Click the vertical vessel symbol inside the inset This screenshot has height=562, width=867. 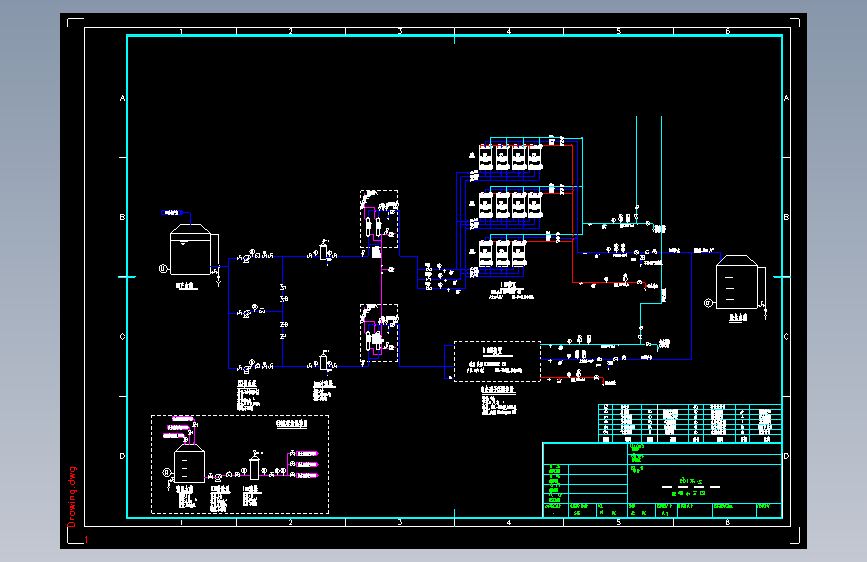pyautogui.click(x=254, y=466)
